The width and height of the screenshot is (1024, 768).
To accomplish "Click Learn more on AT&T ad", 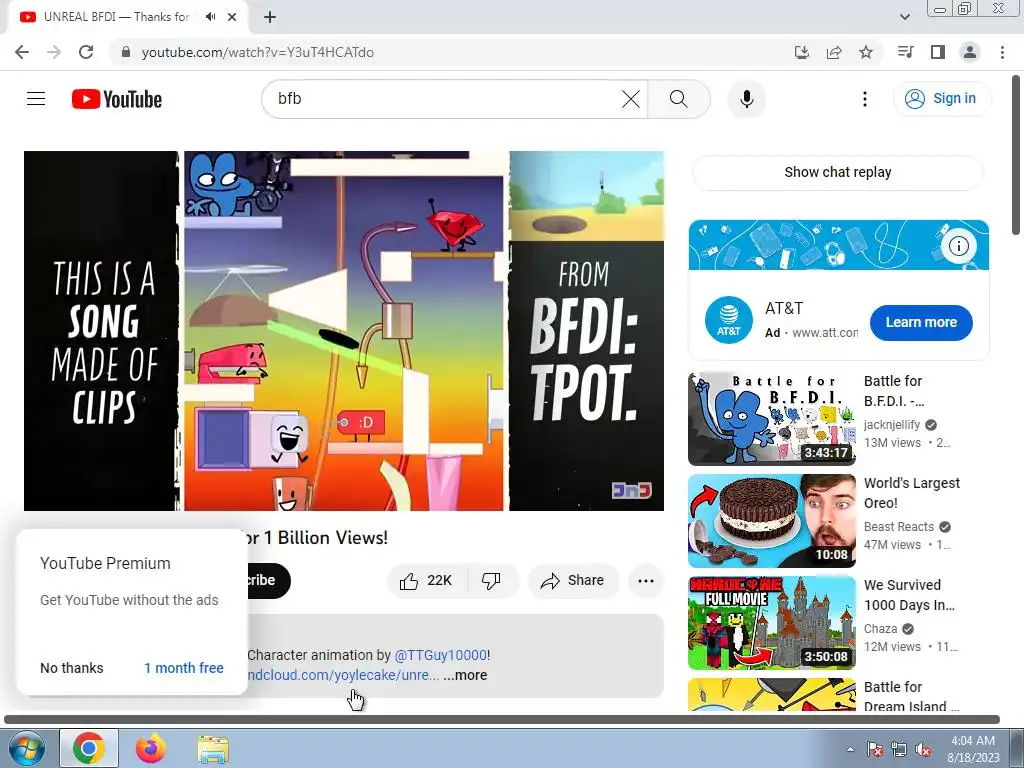I will coord(921,322).
